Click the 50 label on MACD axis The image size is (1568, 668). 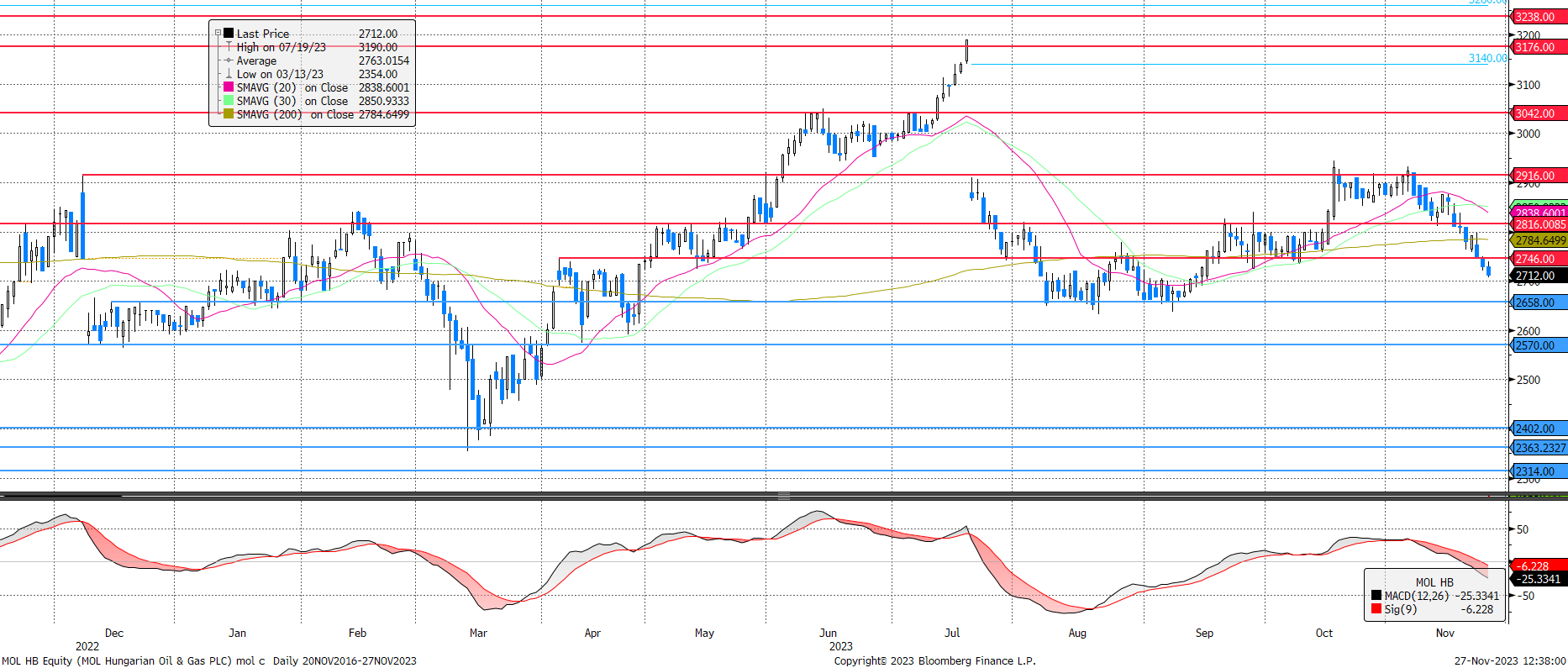tap(1523, 529)
